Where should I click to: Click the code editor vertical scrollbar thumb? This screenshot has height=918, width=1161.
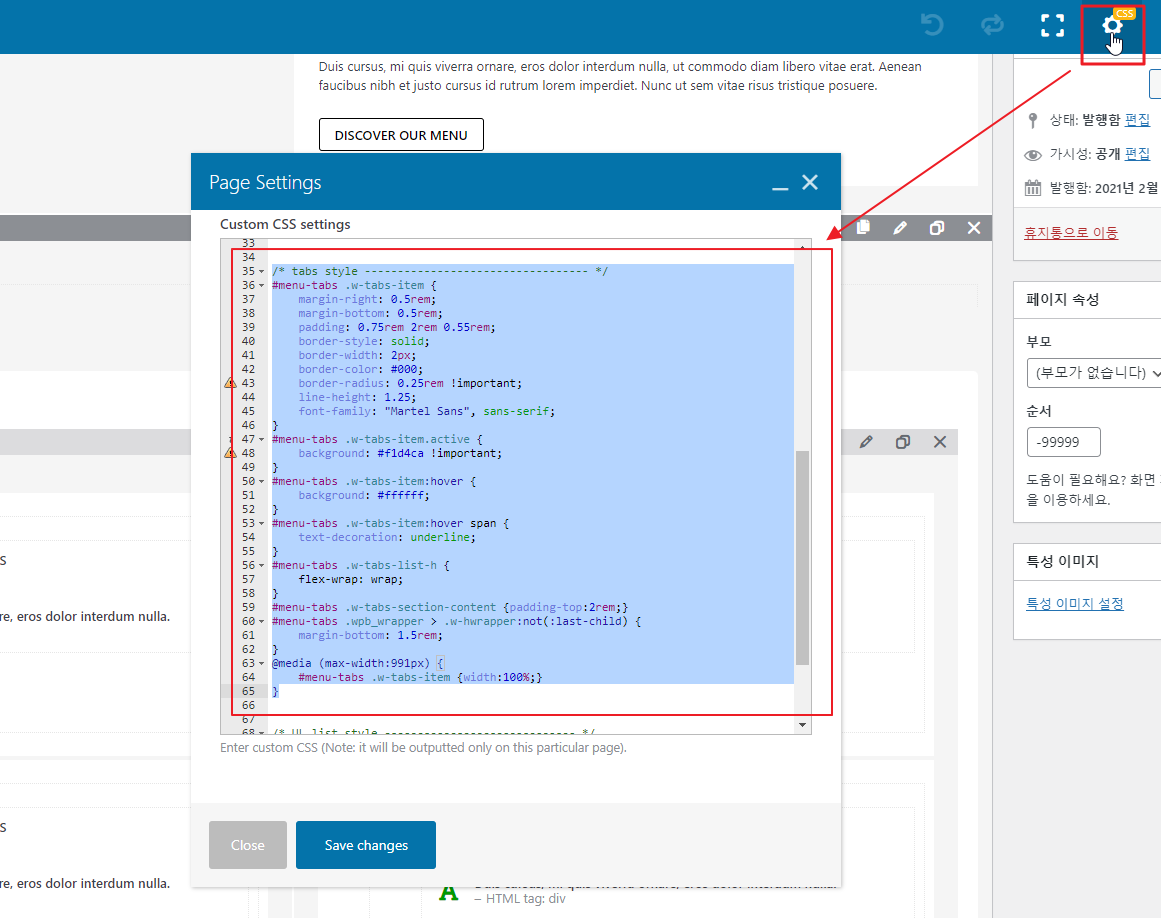coord(802,557)
